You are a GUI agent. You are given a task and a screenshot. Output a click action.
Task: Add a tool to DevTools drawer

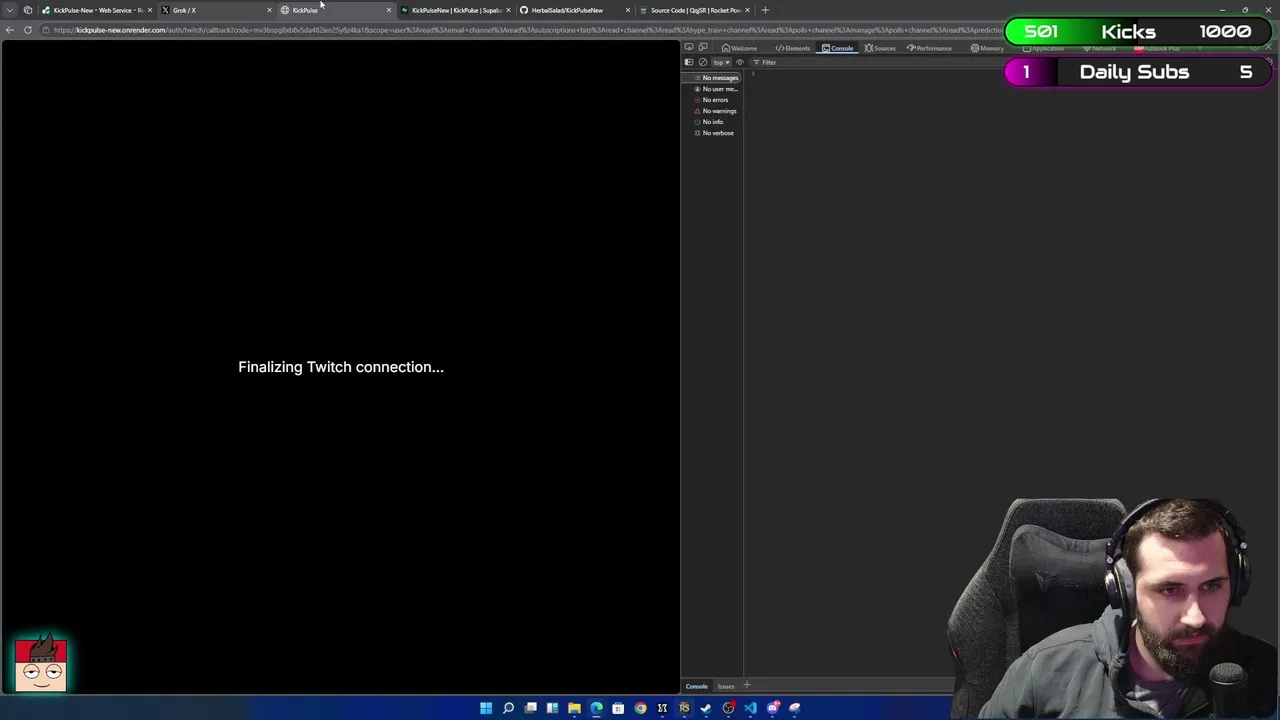747,686
